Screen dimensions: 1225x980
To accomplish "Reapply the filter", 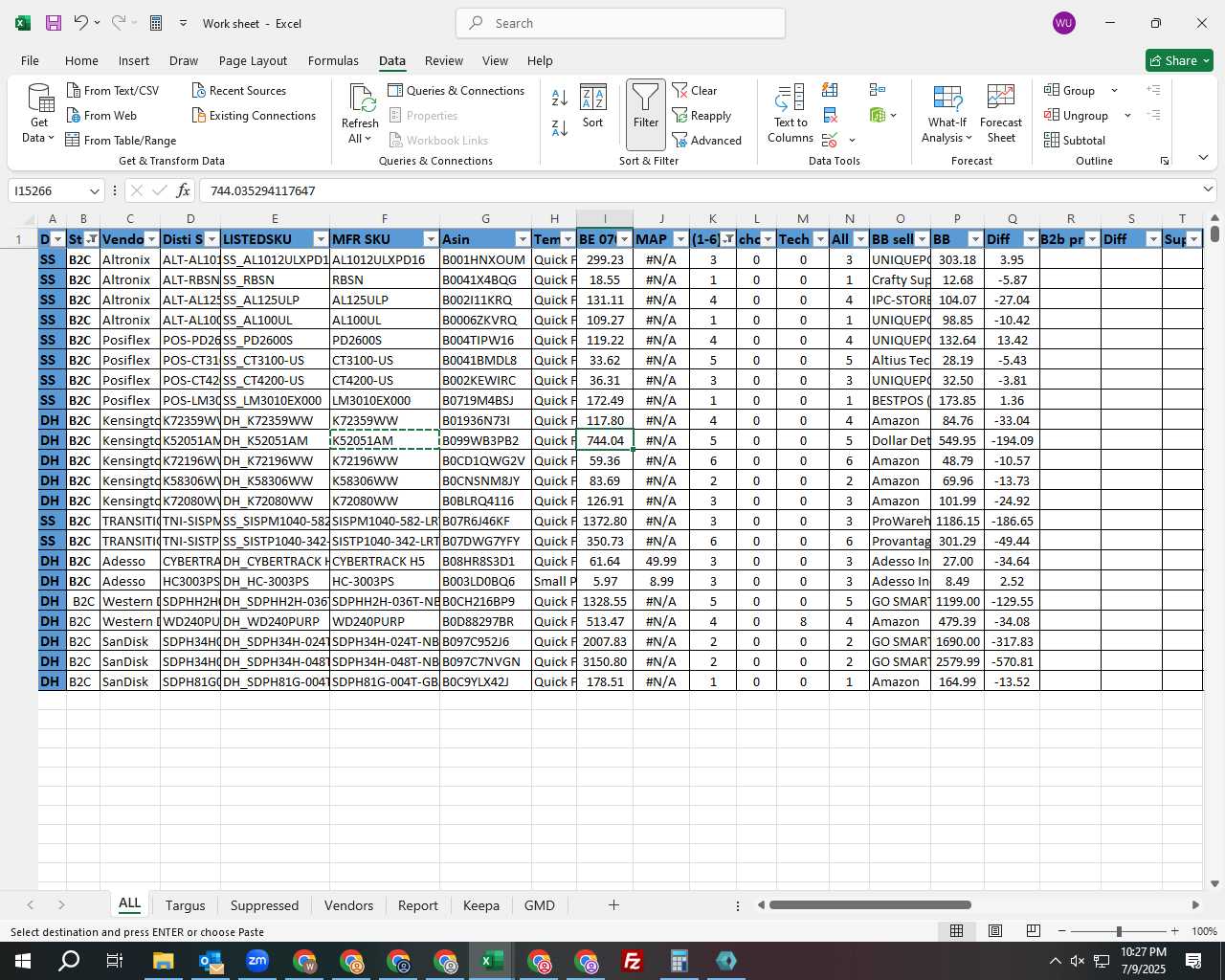I will pos(702,115).
